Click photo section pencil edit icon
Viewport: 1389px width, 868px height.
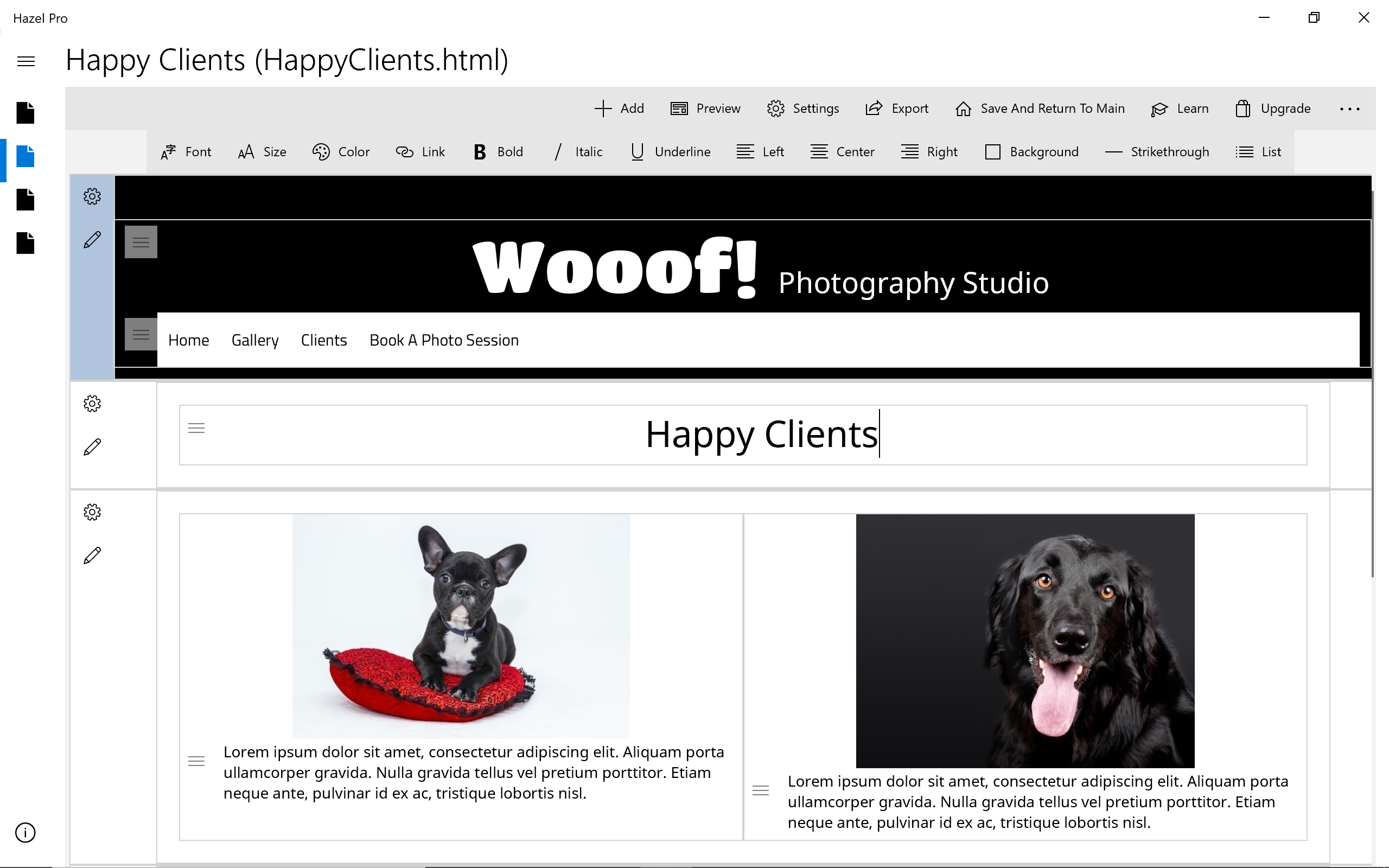[x=92, y=556]
